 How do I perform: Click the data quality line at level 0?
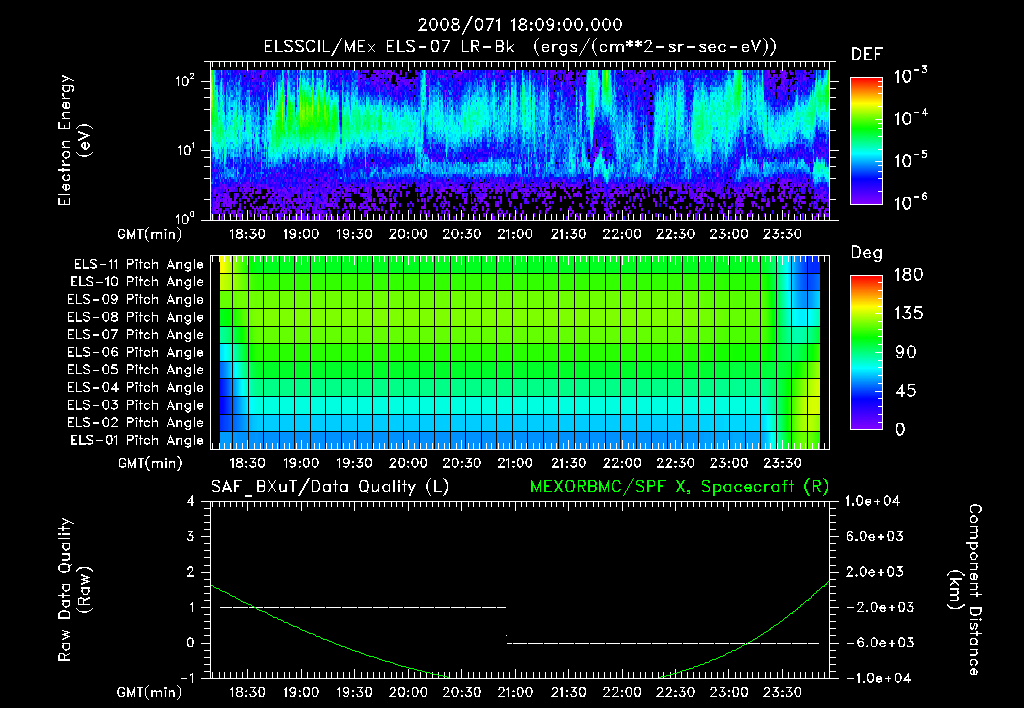(x=664, y=643)
